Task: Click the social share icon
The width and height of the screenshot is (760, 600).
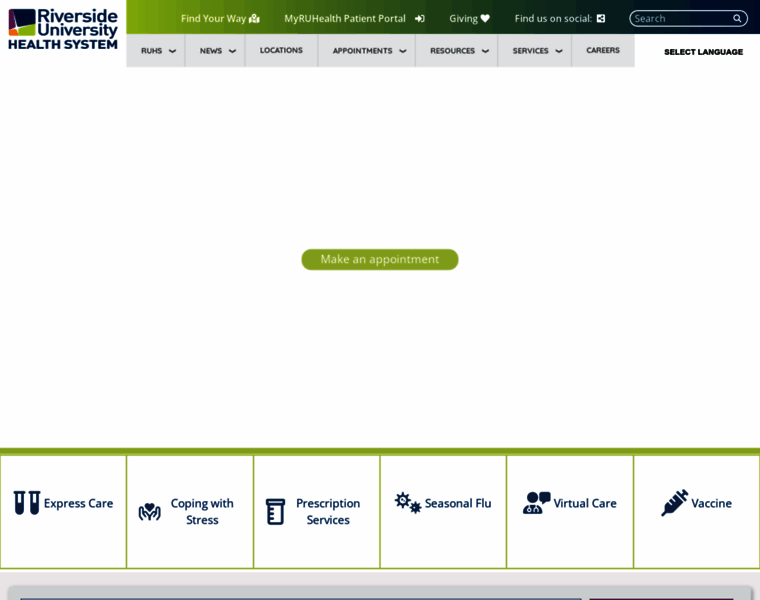Action: click(601, 18)
